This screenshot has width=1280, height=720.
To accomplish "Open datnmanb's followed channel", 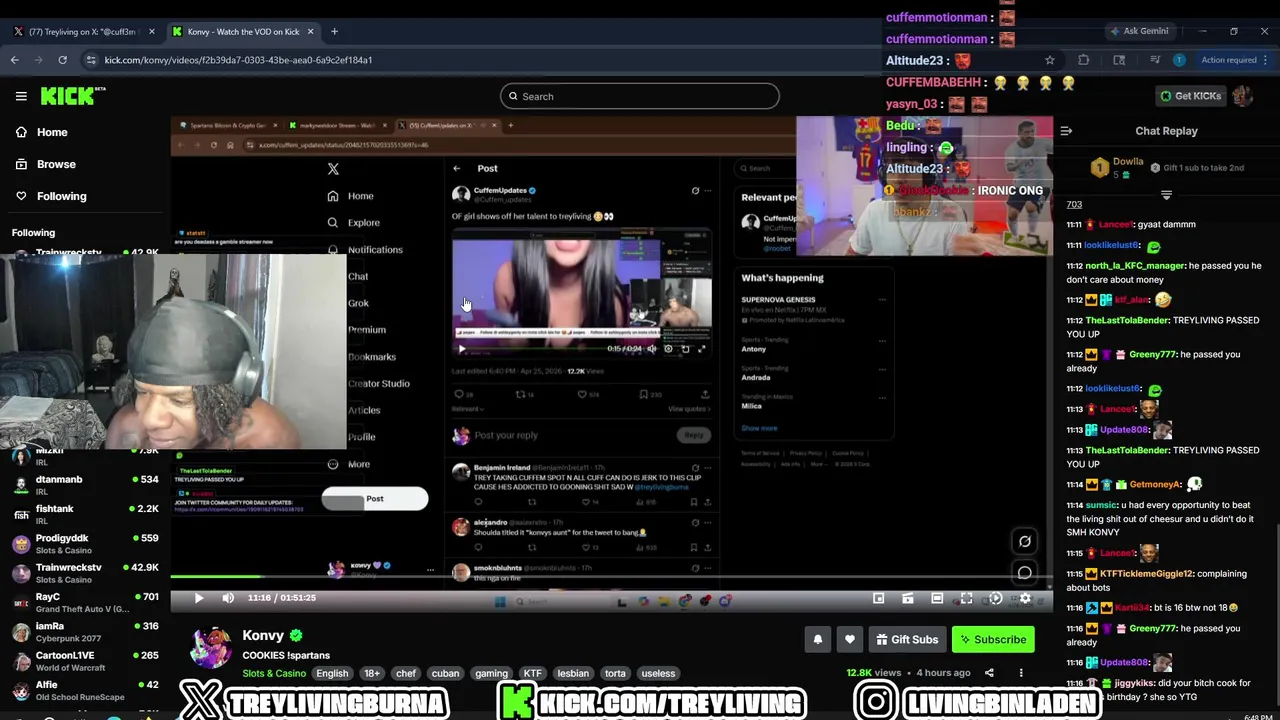I will point(85,485).
